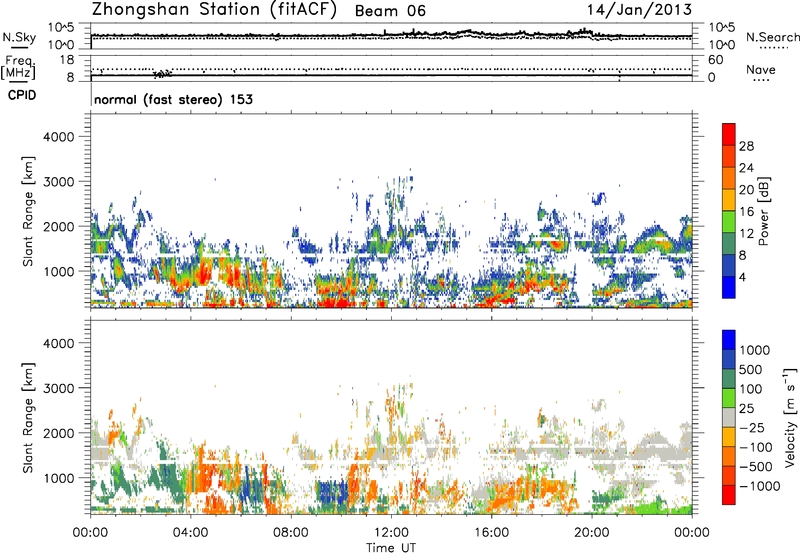
Task: Pick the teal velocity segment between 500 and 100
Action: [x=729, y=379]
